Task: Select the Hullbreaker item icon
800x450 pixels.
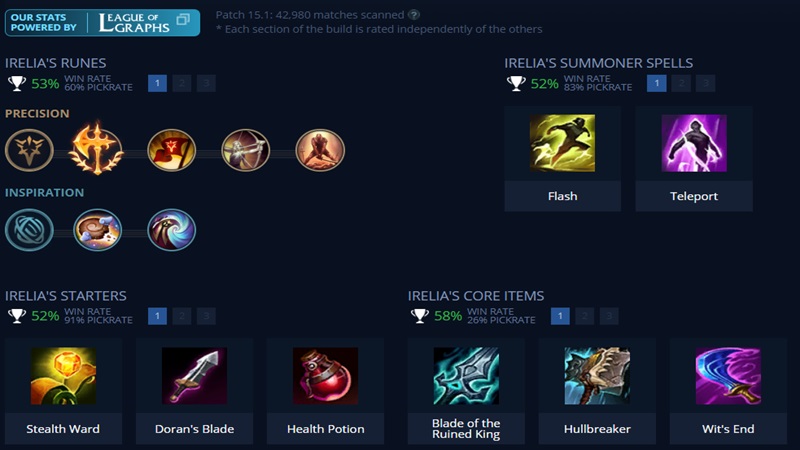Action: click(x=597, y=376)
